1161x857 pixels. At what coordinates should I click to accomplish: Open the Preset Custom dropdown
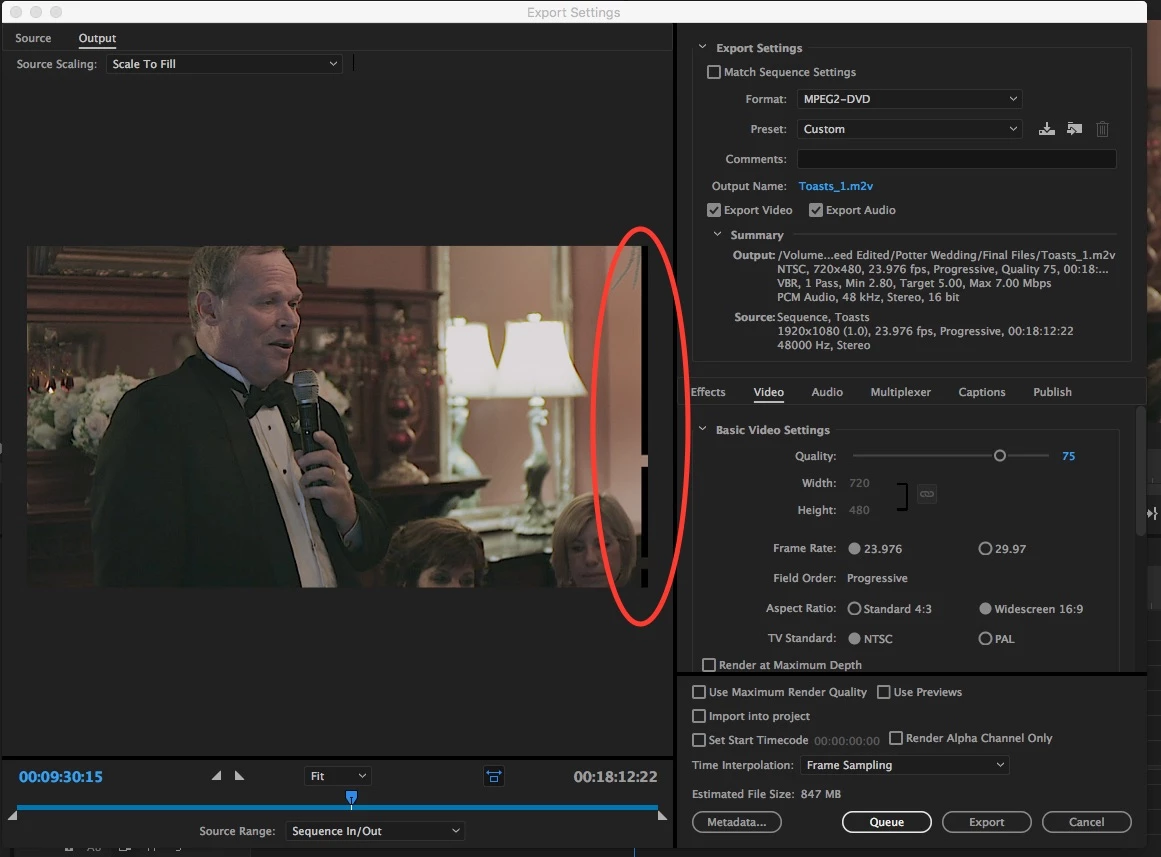click(909, 129)
